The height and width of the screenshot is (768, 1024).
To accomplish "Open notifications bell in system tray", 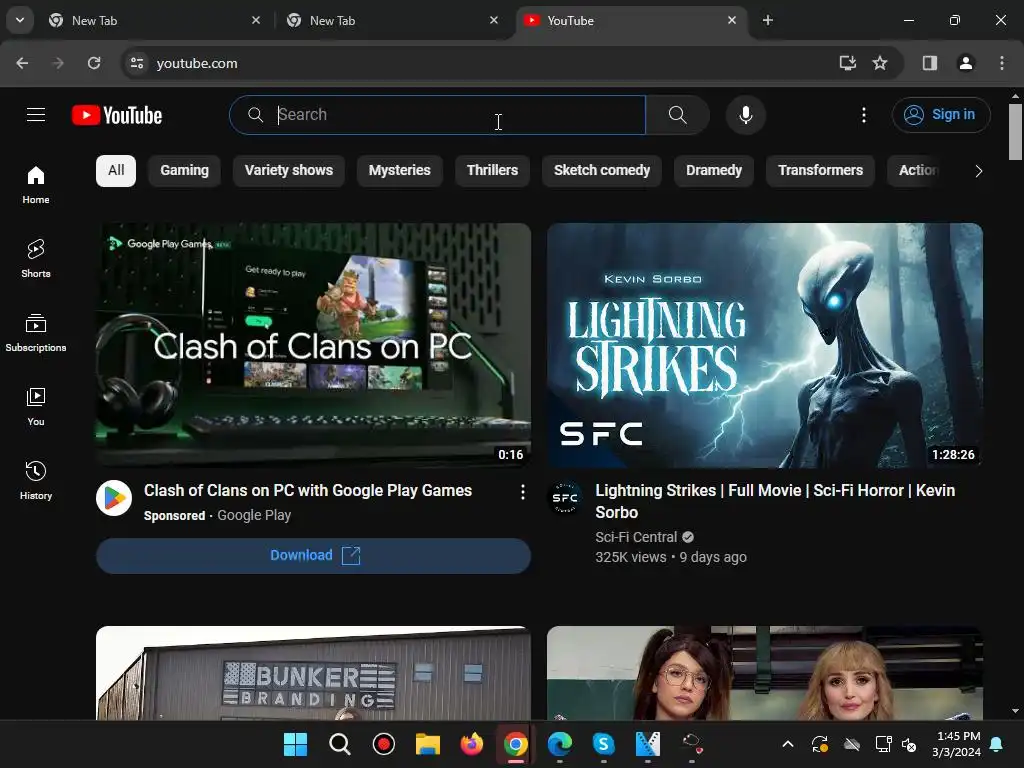I will pos(997,744).
